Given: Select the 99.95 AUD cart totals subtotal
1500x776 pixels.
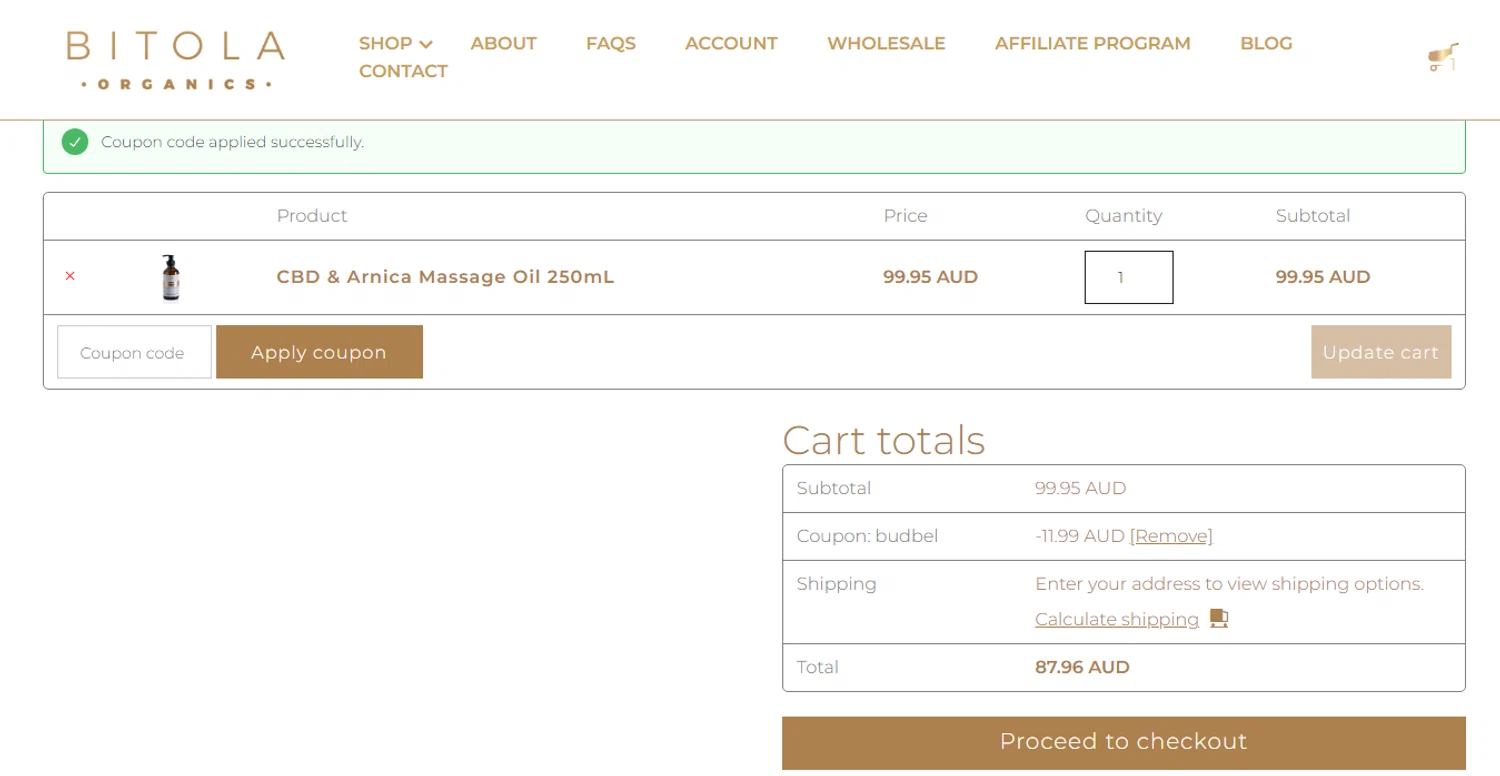Looking at the screenshot, I should (1080, 488).
